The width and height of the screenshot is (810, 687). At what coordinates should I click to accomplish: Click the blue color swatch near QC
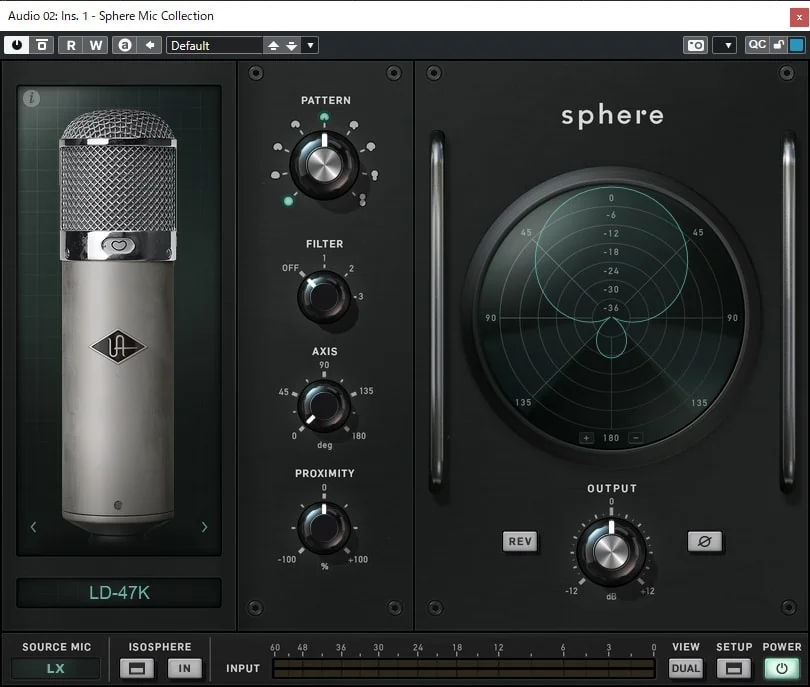coord(796,45)
